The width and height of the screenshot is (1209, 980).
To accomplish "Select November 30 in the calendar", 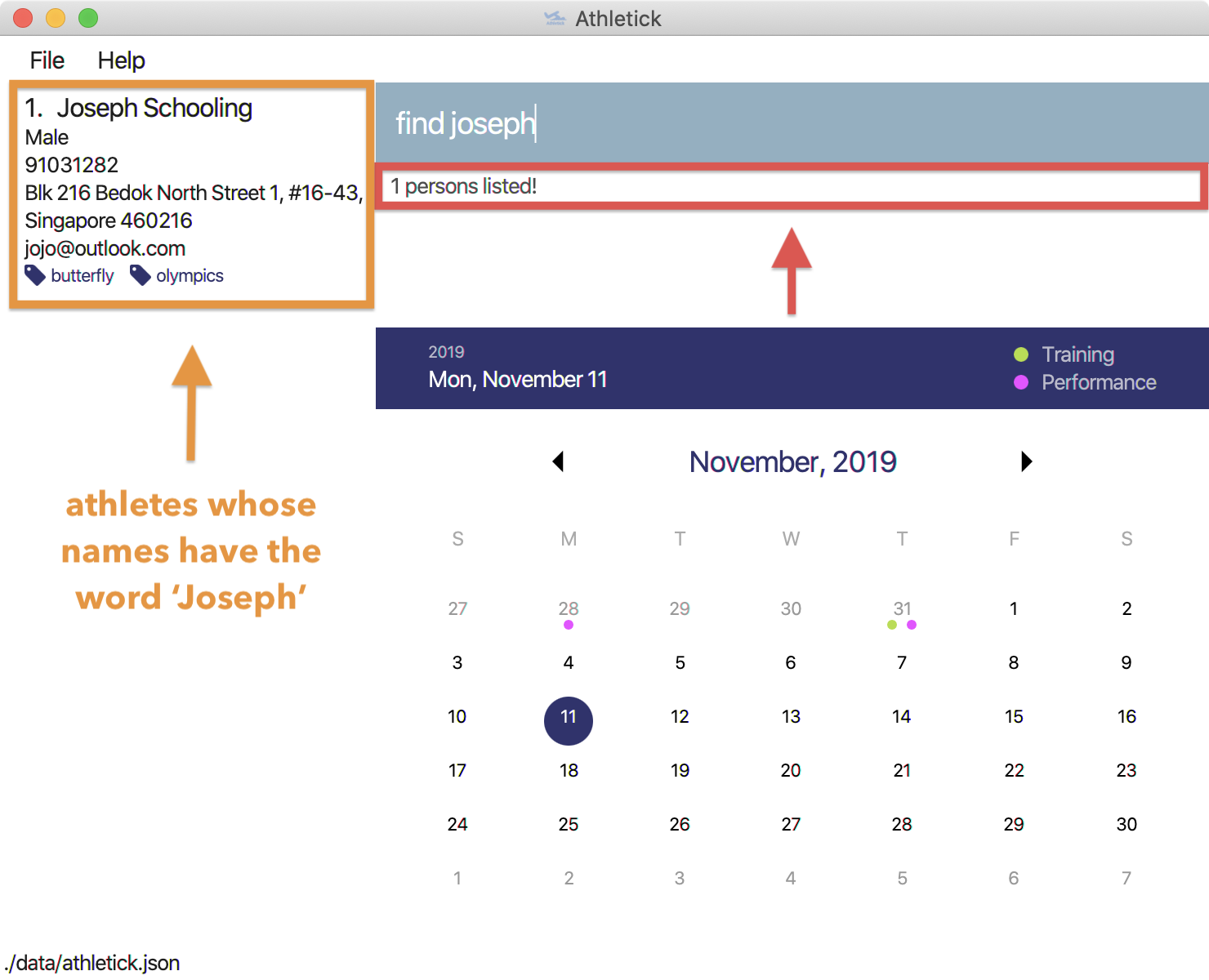I will pos(1126,824).
